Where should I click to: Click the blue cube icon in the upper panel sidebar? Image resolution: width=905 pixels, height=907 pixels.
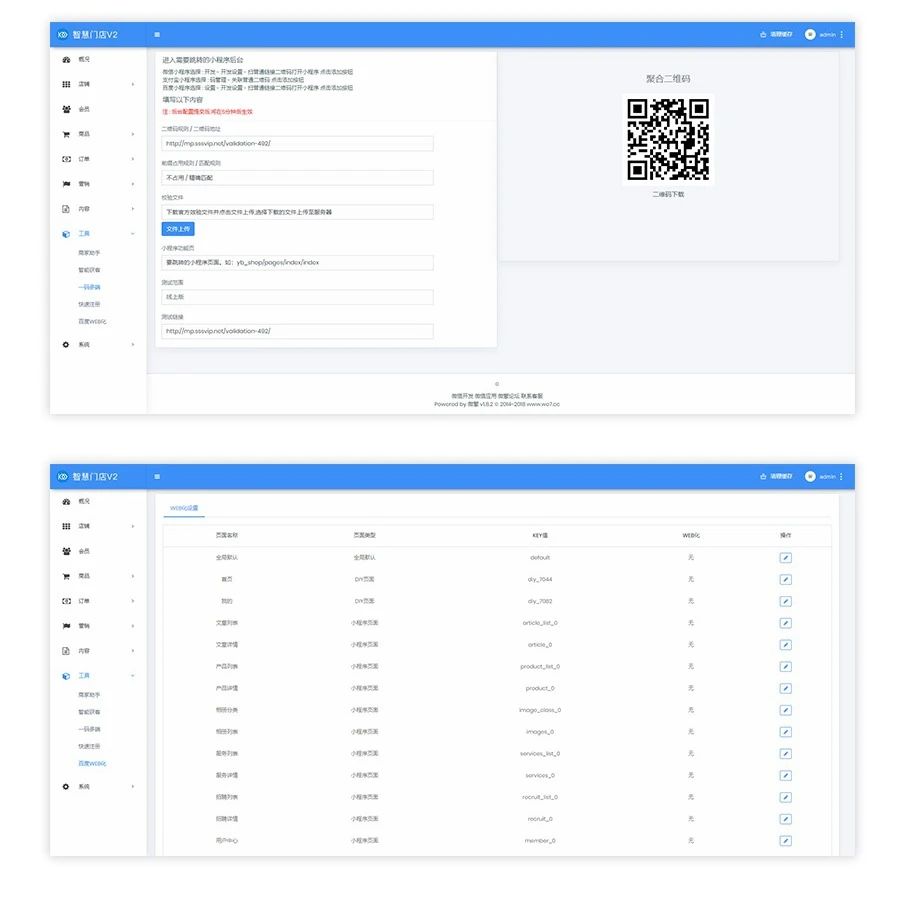coord(66,234)
